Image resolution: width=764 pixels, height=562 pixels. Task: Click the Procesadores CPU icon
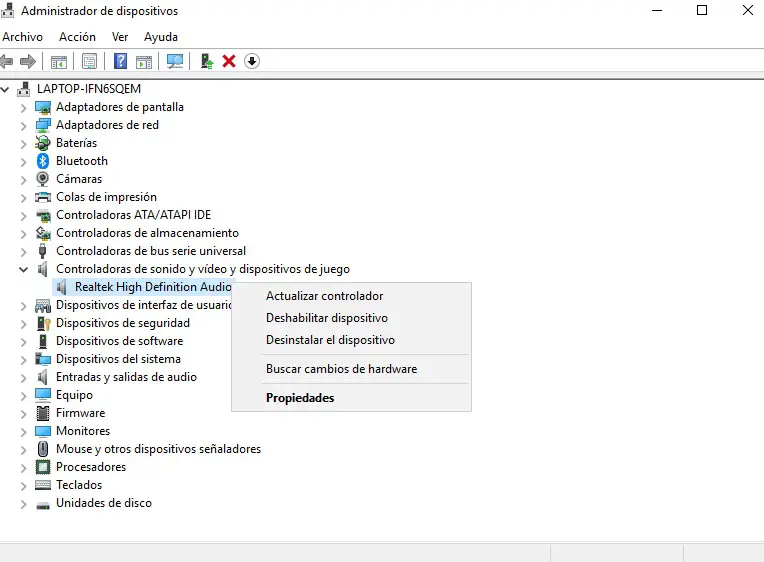pos(43,467)
